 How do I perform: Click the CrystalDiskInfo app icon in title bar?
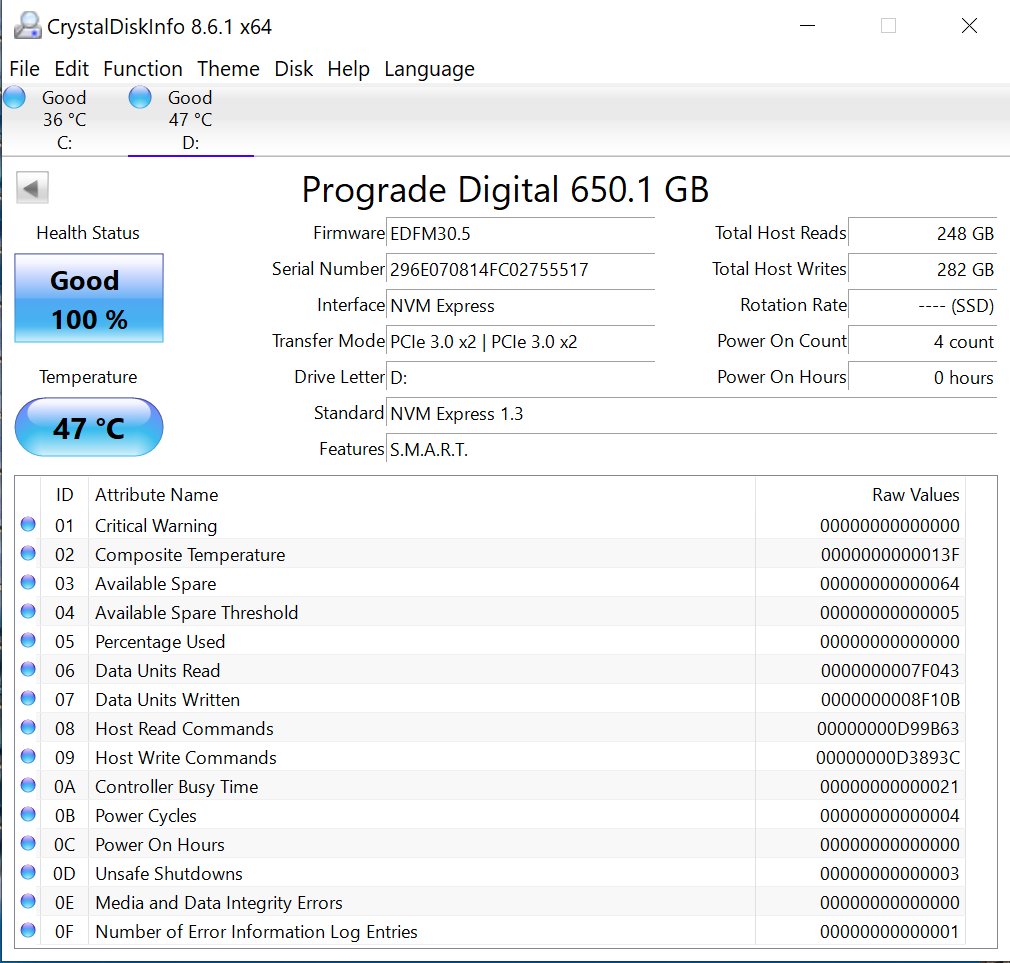pyautogui.click(x=27, y=26)
